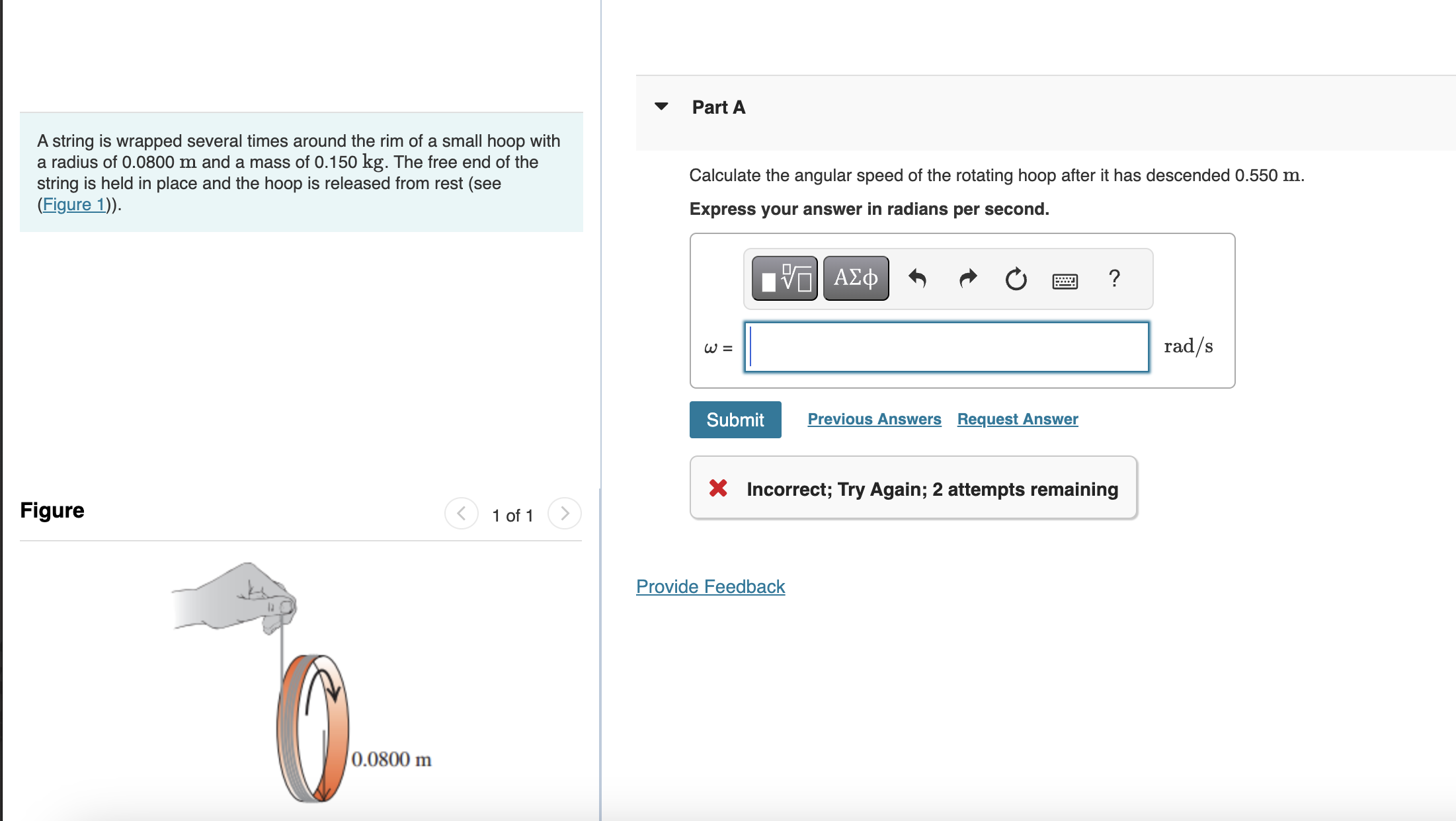Collapse the Part A section
This screenshot has width=1456, height=821.
pyautogui.click(x=663, y=106)
